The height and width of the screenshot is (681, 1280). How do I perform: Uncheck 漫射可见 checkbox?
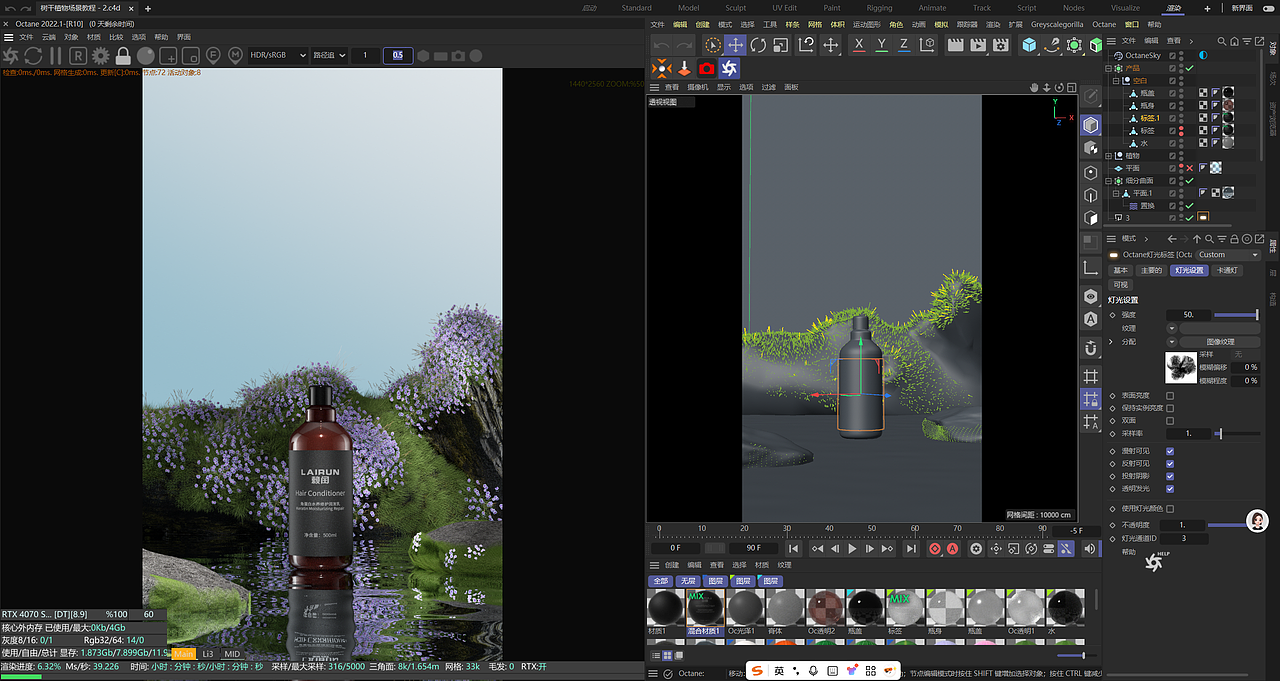click(x=1170, y=451)
